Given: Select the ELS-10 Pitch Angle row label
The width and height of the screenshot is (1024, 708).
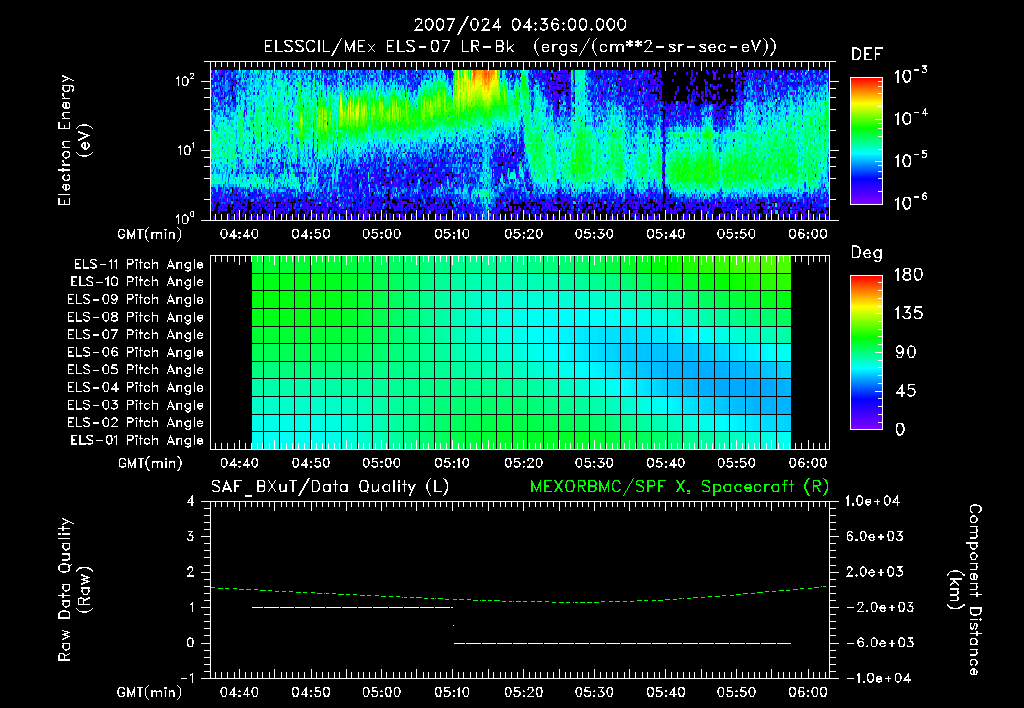Looking at the screenshot, I should pyautogui.click(x=137, y=282).
